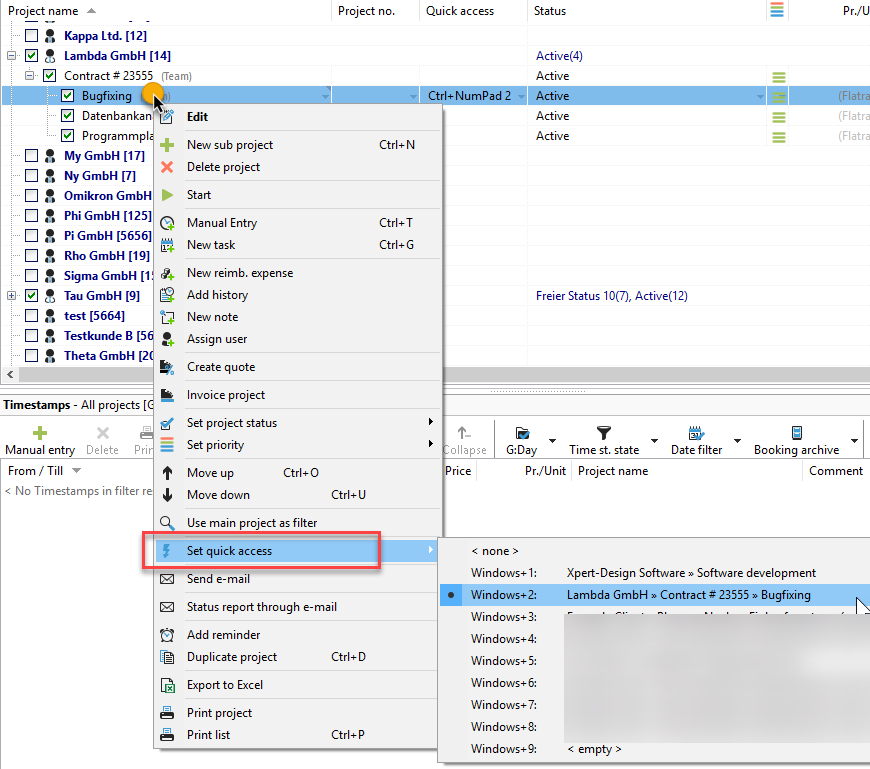Screen dimensions: 870x769
Task: Click the green plus Manual entry icon
Action: point(40,433)
